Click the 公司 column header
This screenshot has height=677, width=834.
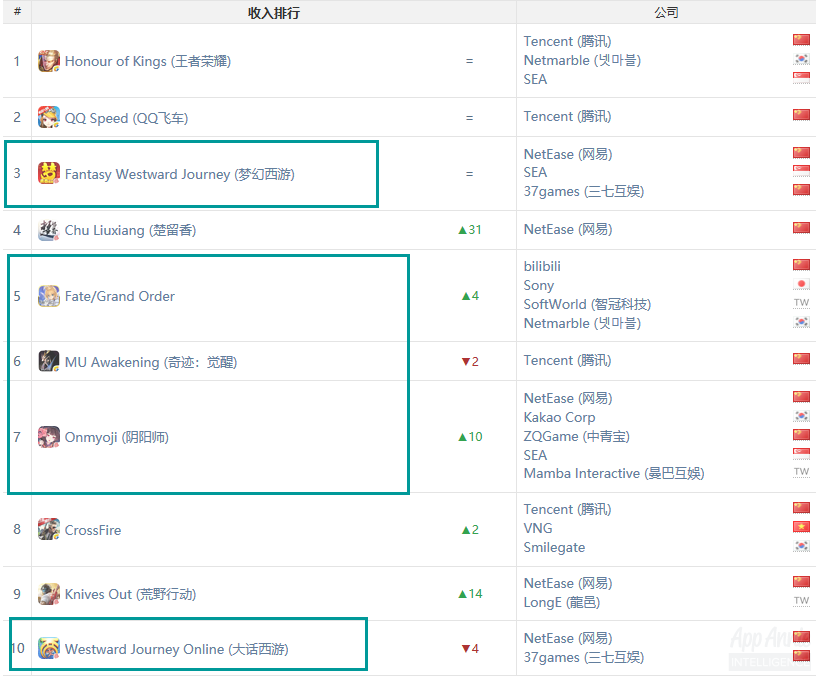click(666, 13)
